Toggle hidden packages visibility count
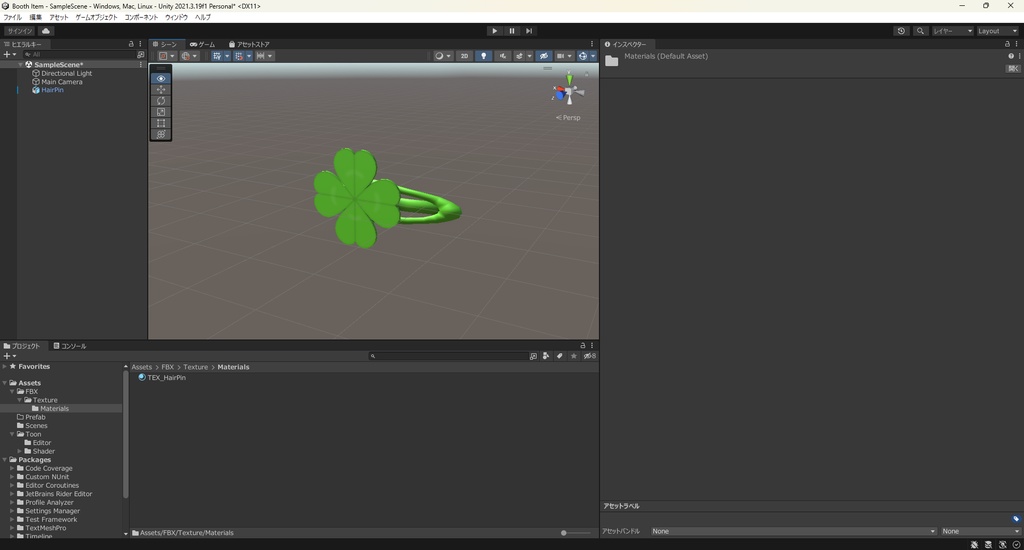This screenshot has width=1024, height=550. (590, 356)
